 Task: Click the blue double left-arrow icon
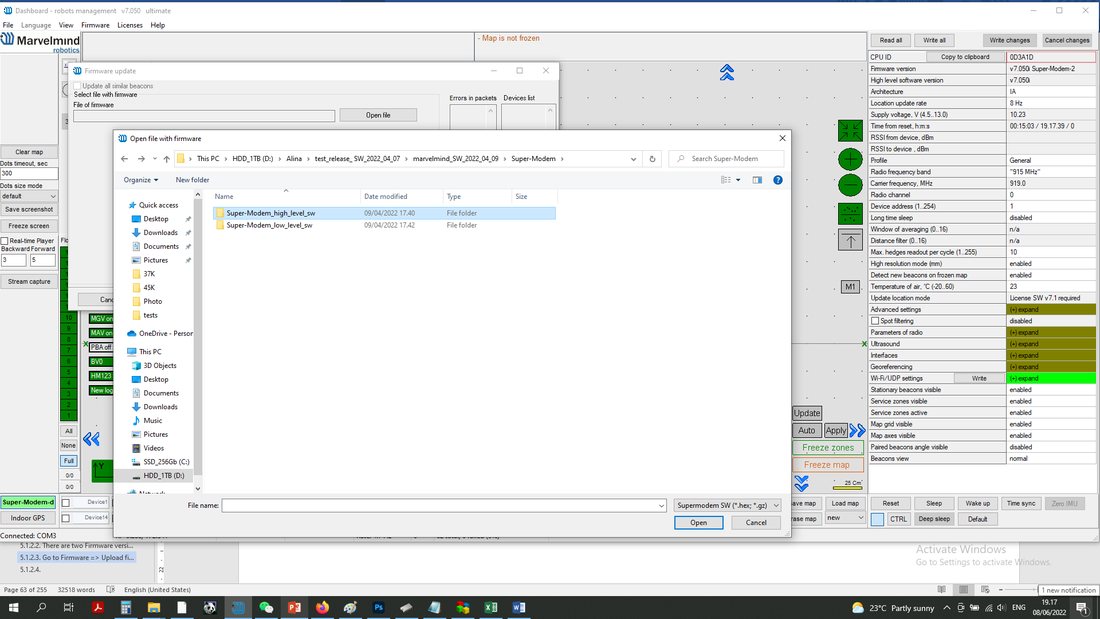coord(91,439)
